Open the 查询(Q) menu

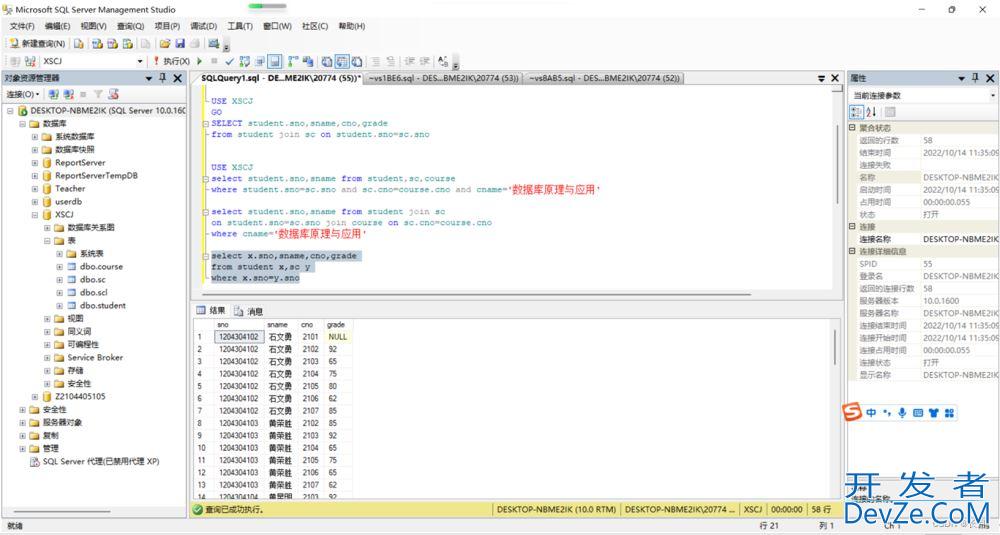click(130, 26)
